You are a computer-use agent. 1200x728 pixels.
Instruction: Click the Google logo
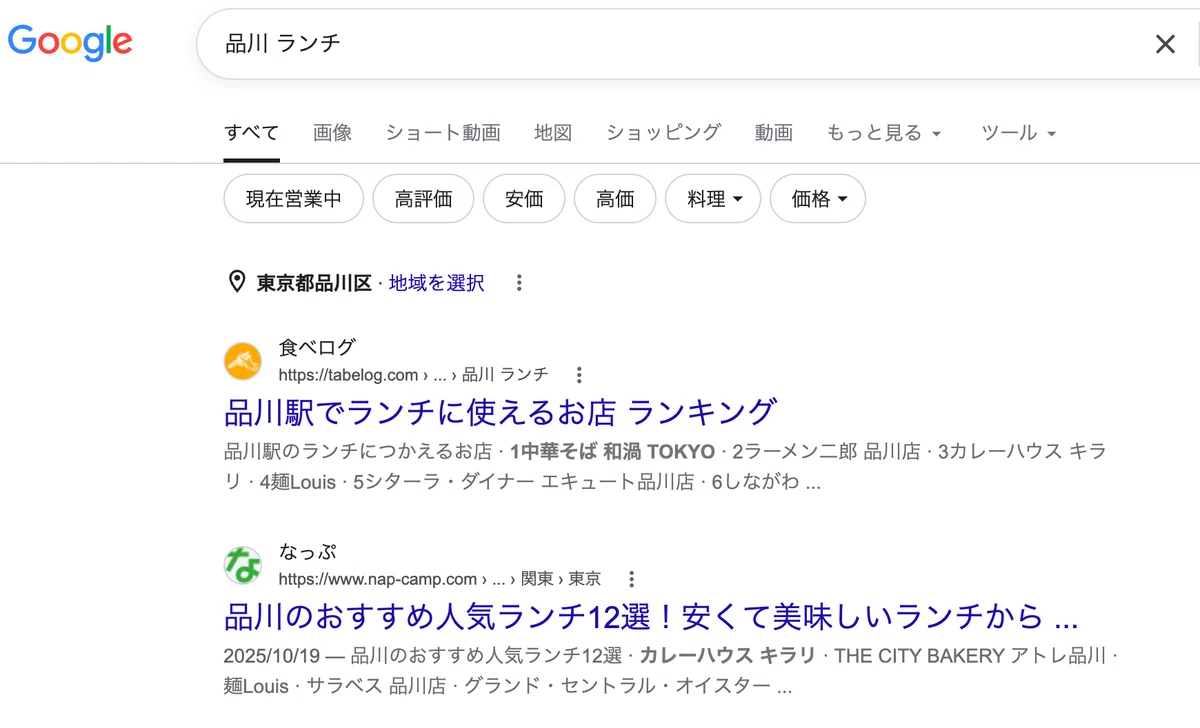pyautogui.click(x=70, y=43)
